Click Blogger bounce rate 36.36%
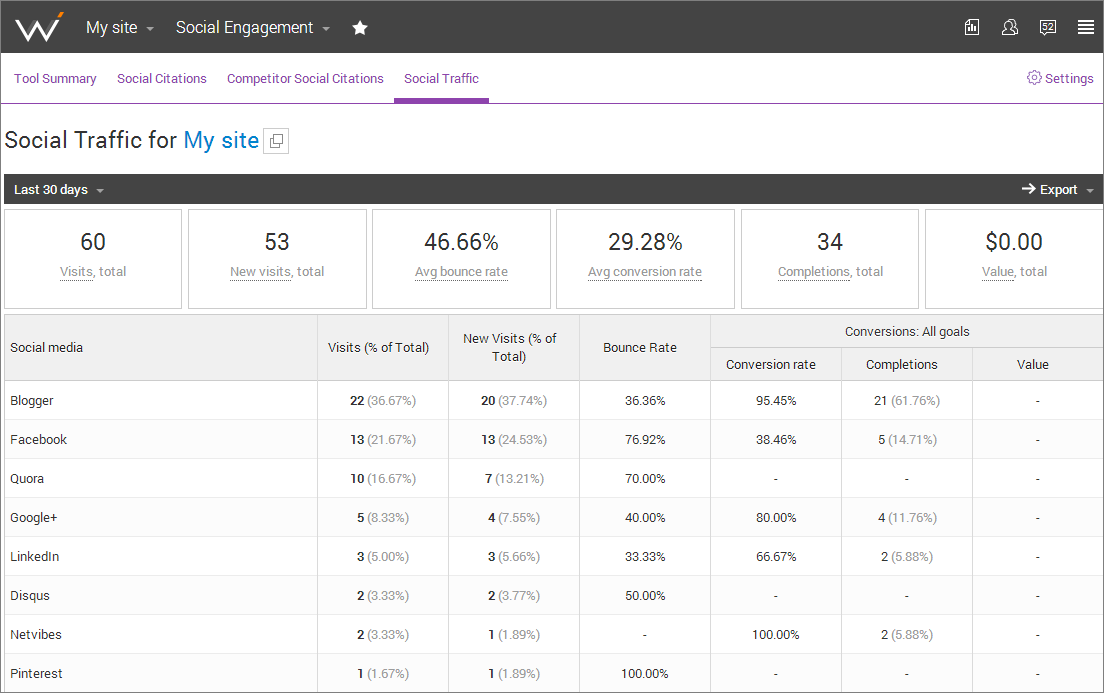The image size is (1104, 693). click(645, 401)
